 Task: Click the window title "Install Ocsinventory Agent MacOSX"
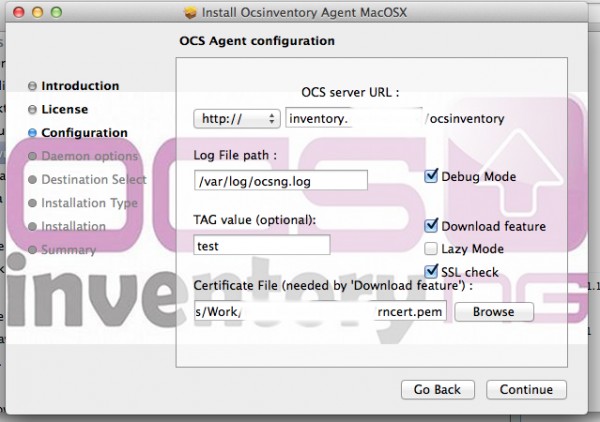[x=304, y=13]
